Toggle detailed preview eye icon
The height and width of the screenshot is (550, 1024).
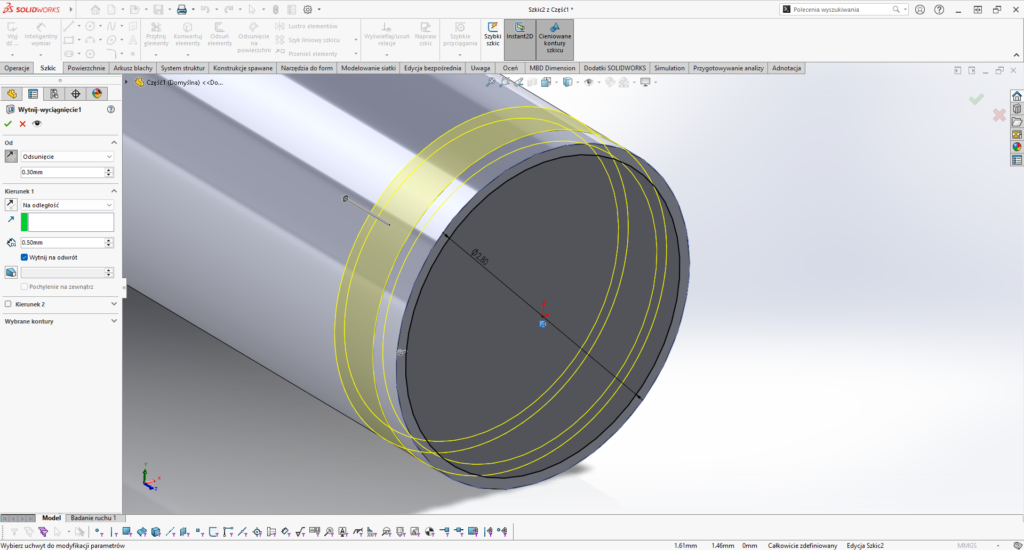coord(37,124)
